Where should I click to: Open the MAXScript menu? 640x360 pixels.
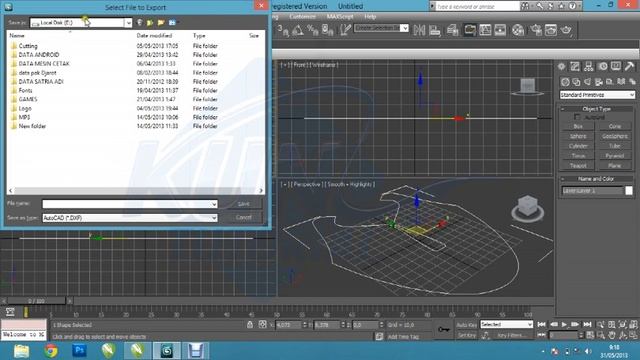pyautogui.click(x=340, y=17)
